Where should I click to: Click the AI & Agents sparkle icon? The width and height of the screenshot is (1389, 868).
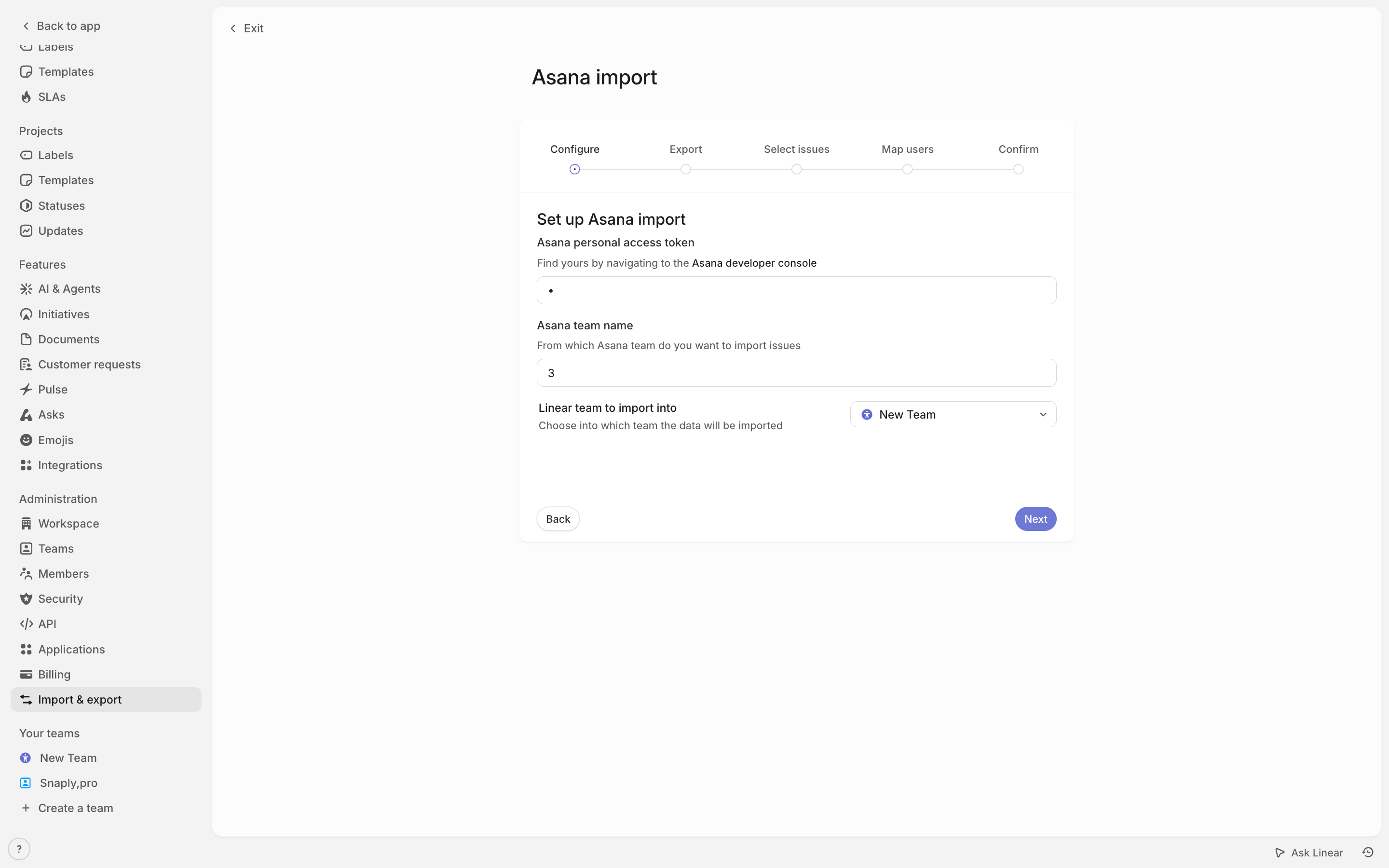point(26,289)
